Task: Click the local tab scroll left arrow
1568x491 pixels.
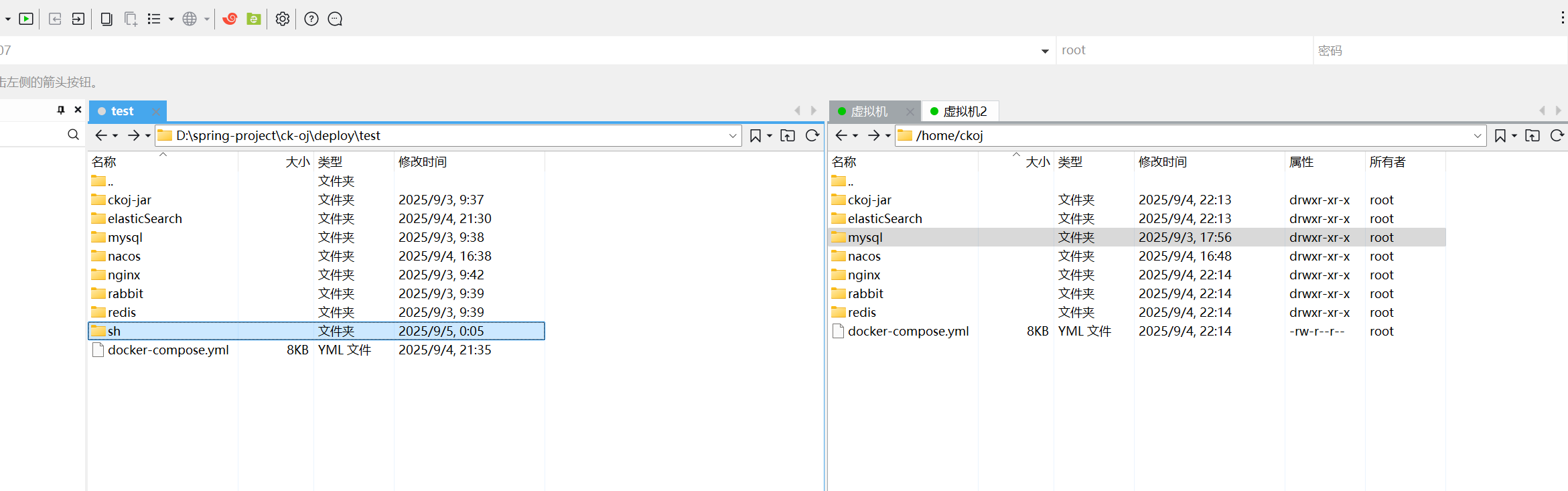Action: pos(797,111)
